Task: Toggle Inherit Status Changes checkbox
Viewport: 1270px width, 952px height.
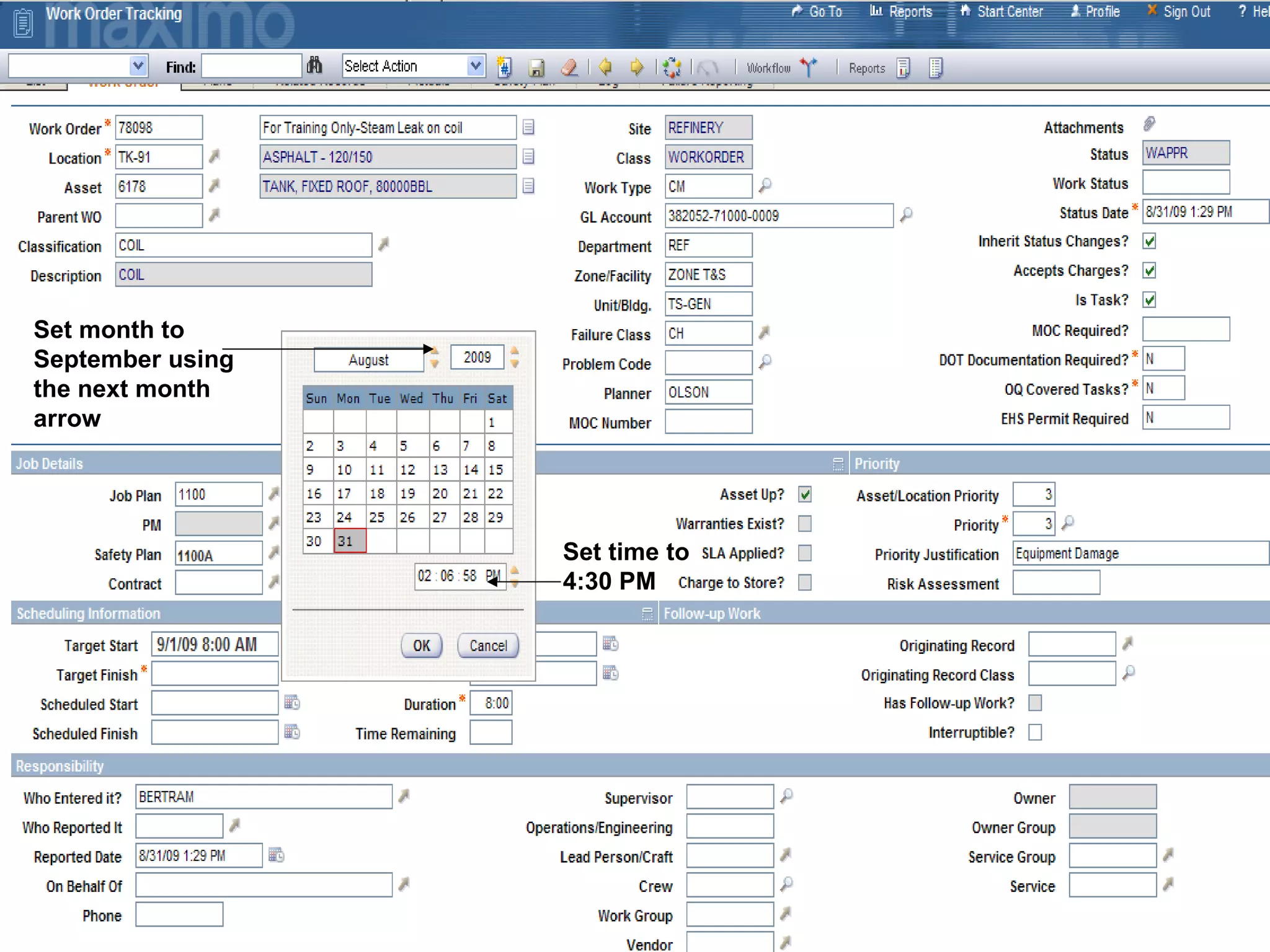Action: pyautogui.click(x=1149, y=242)
